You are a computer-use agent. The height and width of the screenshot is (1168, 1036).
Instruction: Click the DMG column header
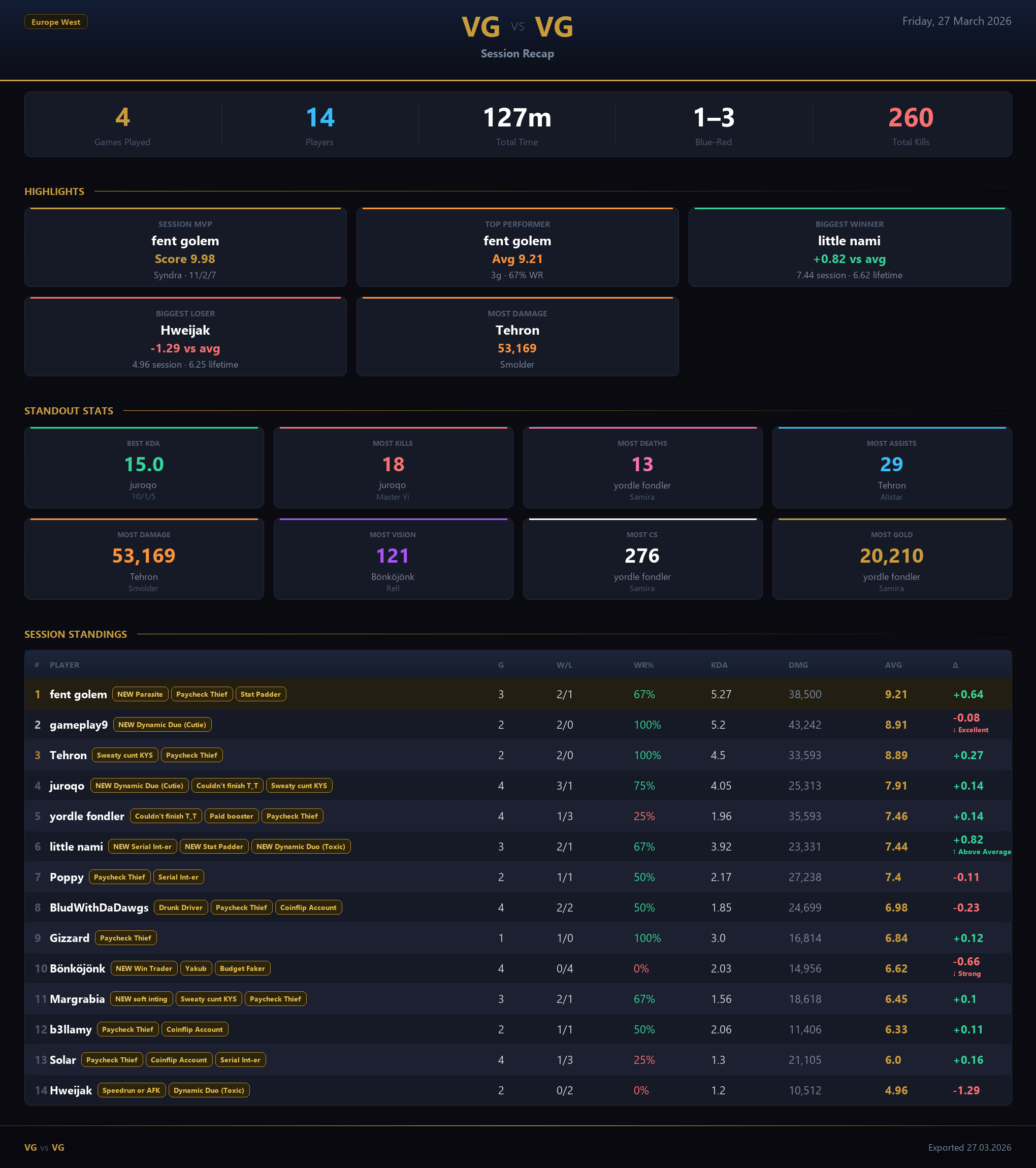(x=798, y=665)
